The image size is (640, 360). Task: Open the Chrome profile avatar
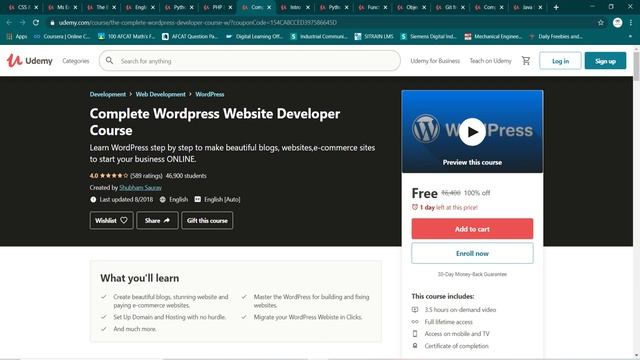618,22
